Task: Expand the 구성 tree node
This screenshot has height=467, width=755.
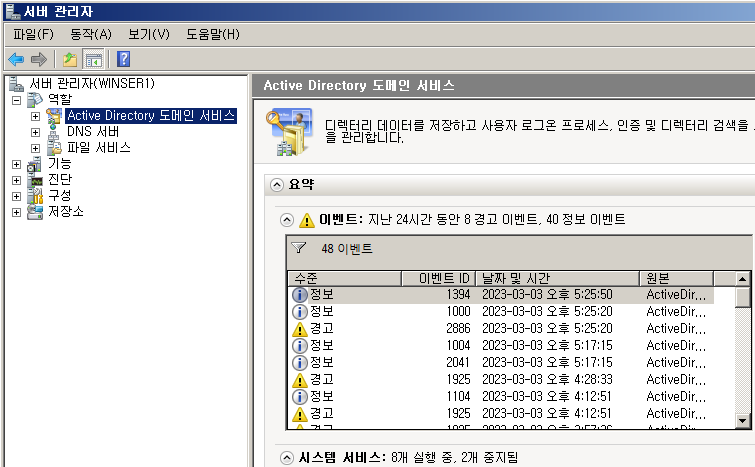Action: click(16, 196)
